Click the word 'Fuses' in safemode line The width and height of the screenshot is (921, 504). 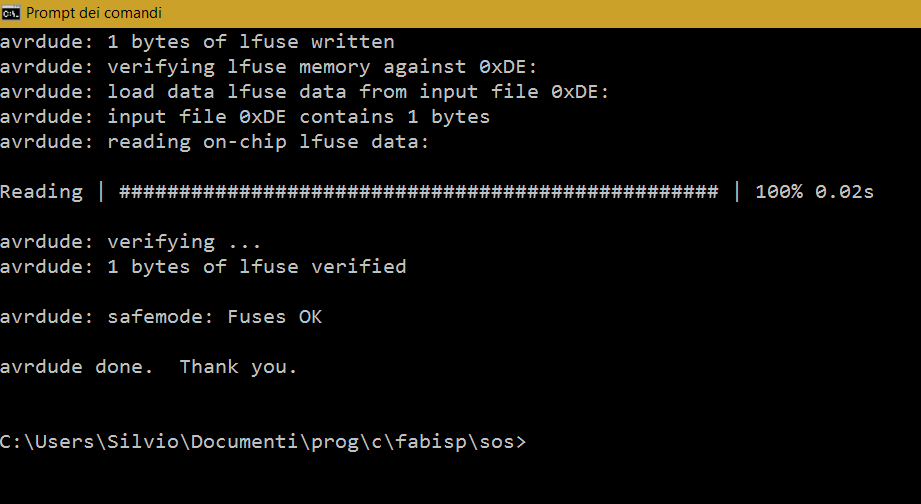tap(257, 317)
